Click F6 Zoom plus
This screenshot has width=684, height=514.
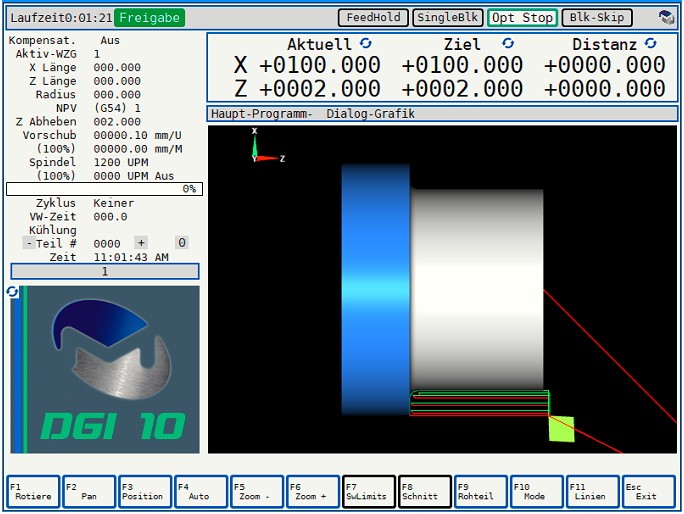(x=313, y=492)
